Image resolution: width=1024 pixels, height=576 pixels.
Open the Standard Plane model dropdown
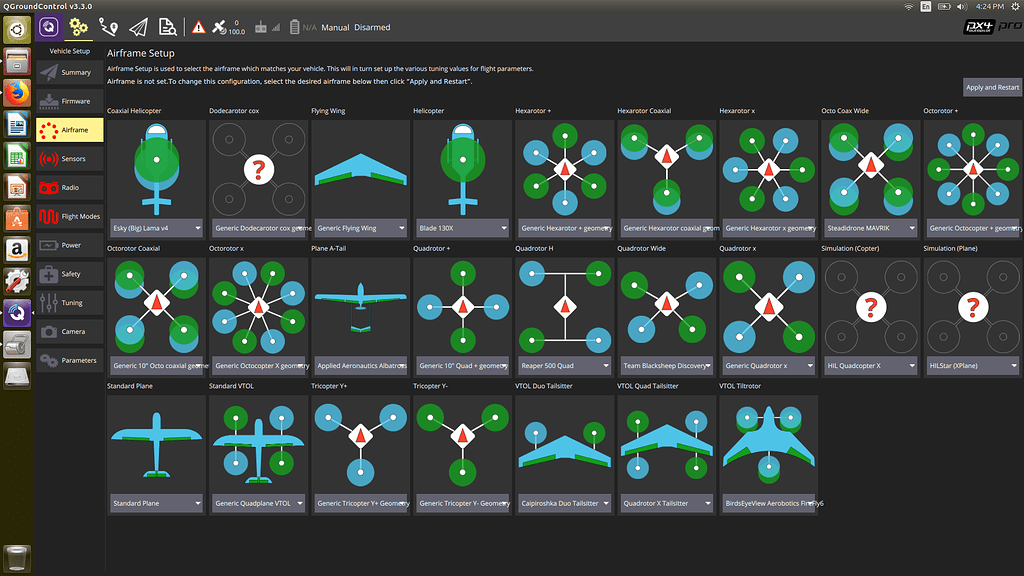[156, 503]
